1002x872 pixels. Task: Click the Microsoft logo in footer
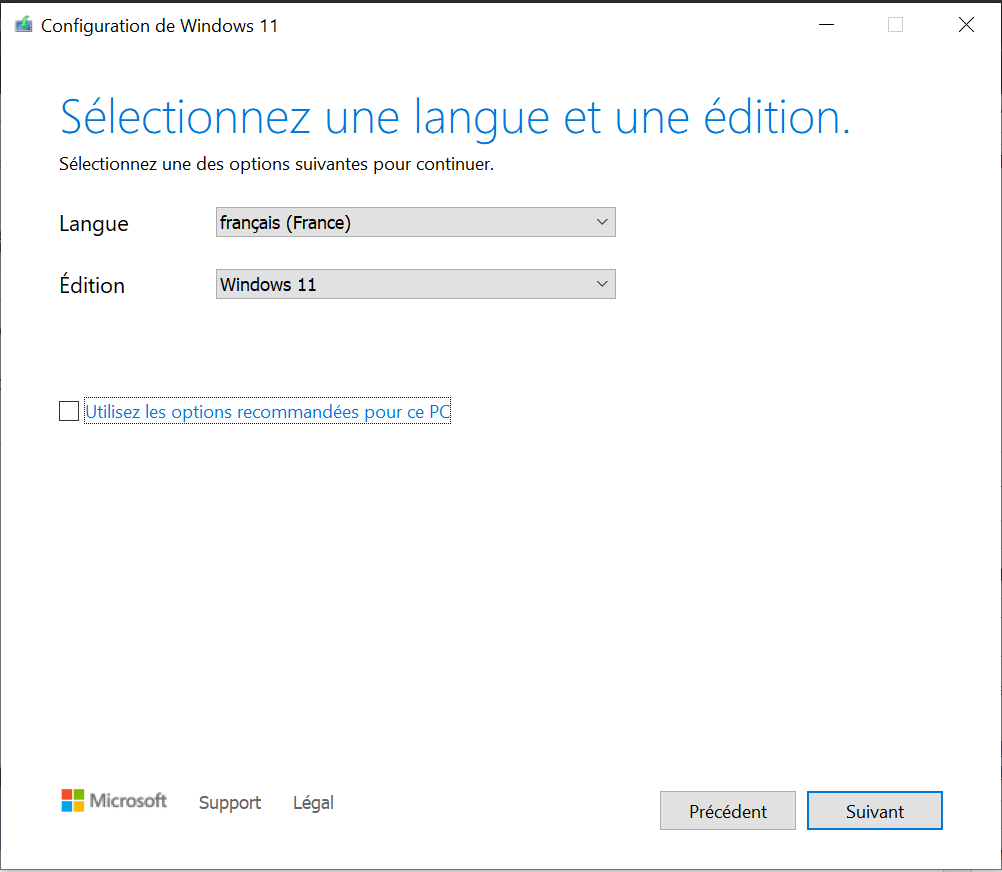[x=114, y=800]
